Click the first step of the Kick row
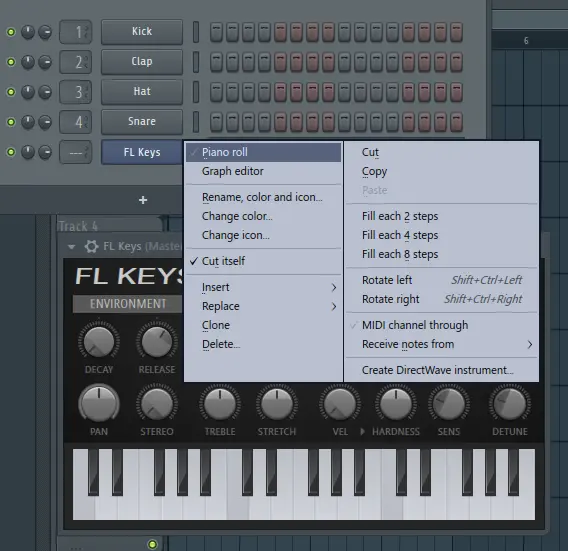The image size is (568, 551). coord(216,32)
